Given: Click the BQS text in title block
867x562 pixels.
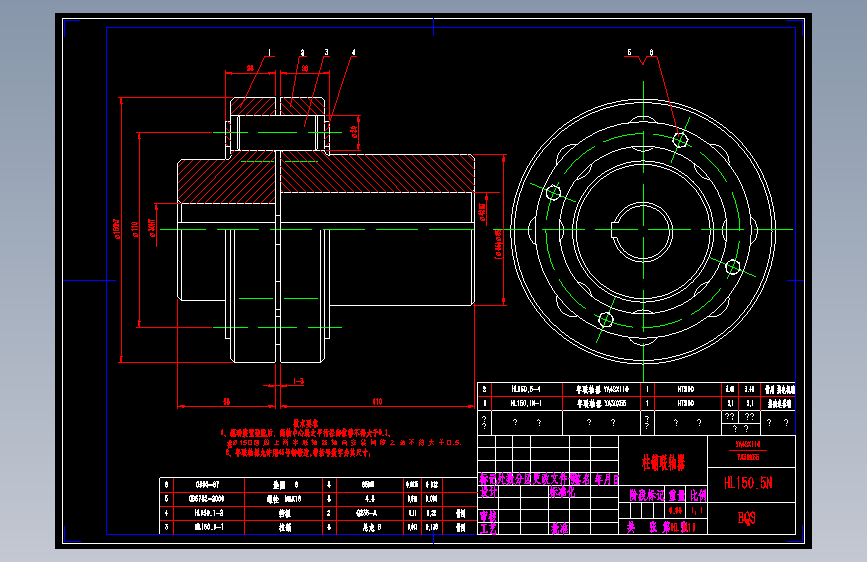Looking at the screenshot, I should point(746,518).
